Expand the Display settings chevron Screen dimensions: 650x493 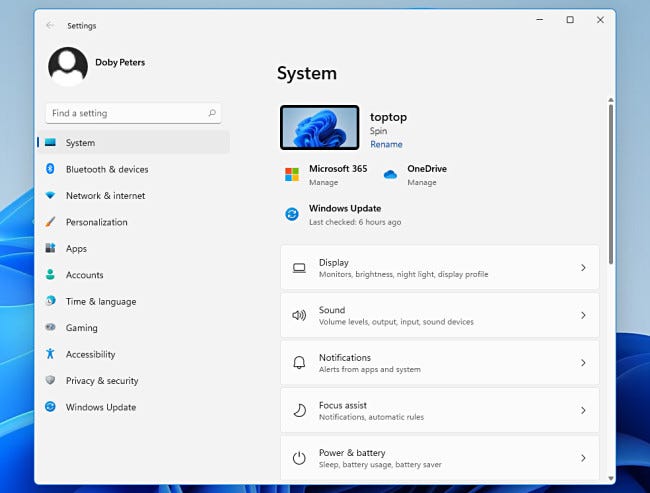[x=583, y=268]
